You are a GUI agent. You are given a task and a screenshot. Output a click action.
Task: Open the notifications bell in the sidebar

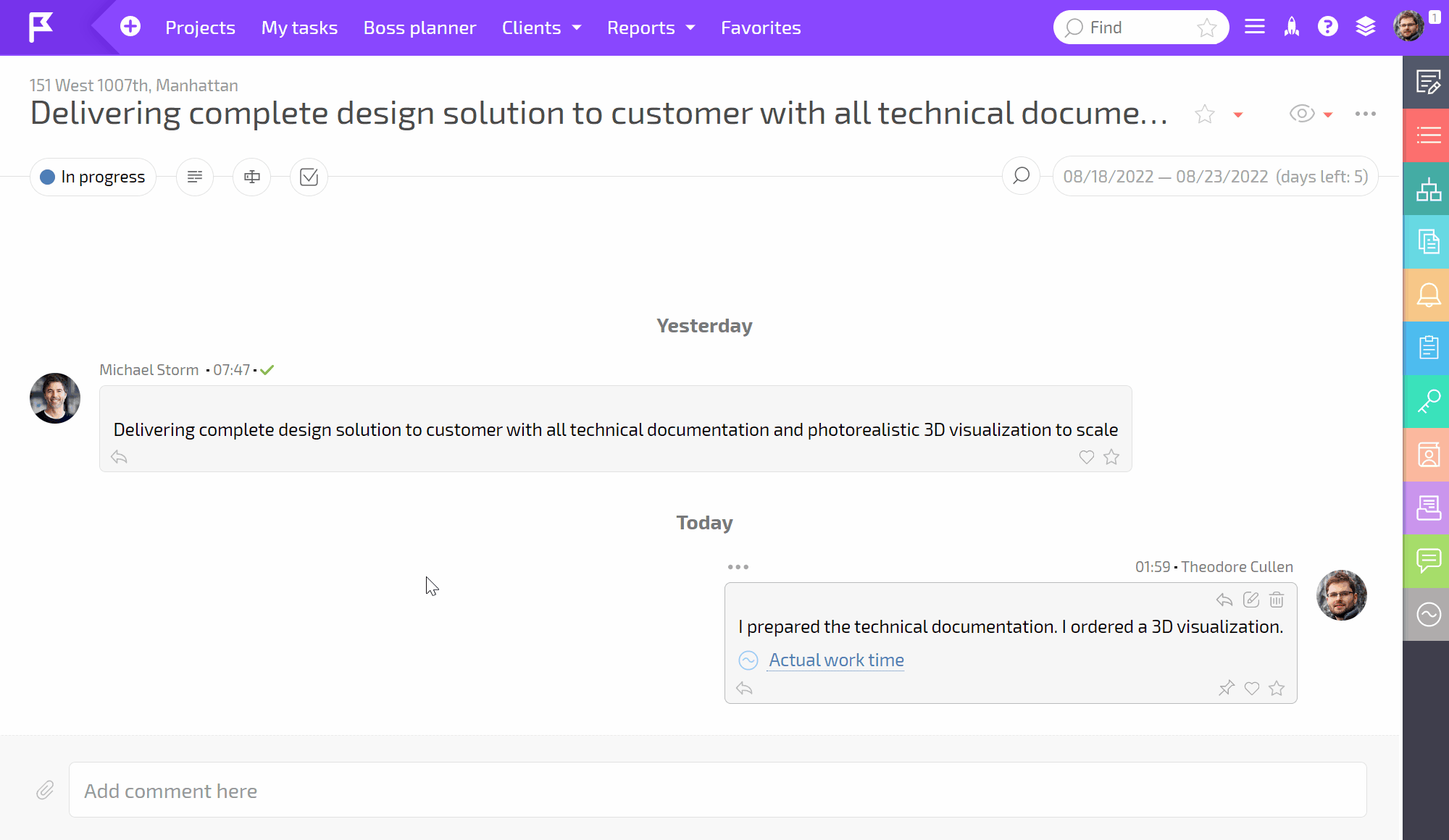(x=1427, y=295)
